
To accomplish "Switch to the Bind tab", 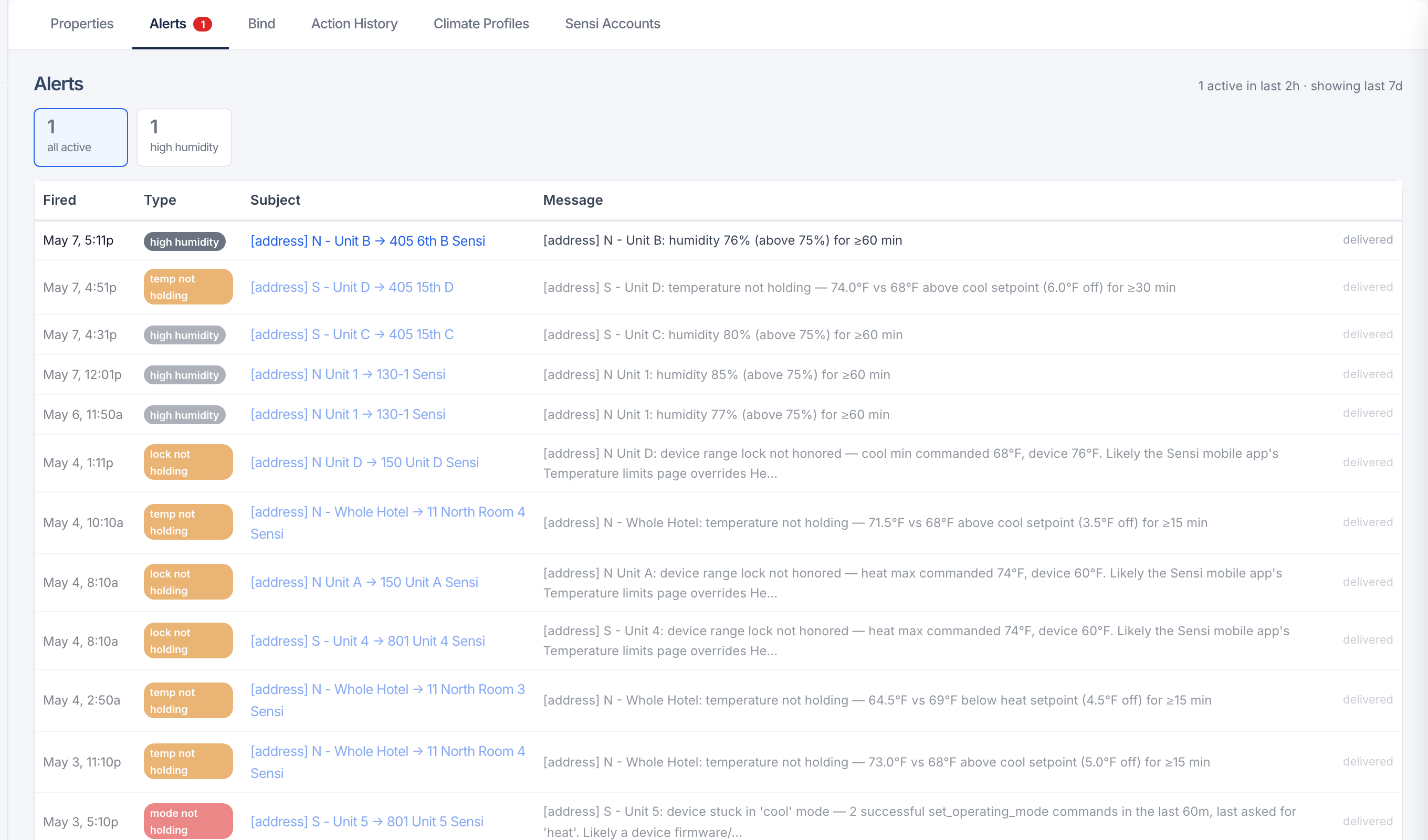I will click(x=261, y=24).
